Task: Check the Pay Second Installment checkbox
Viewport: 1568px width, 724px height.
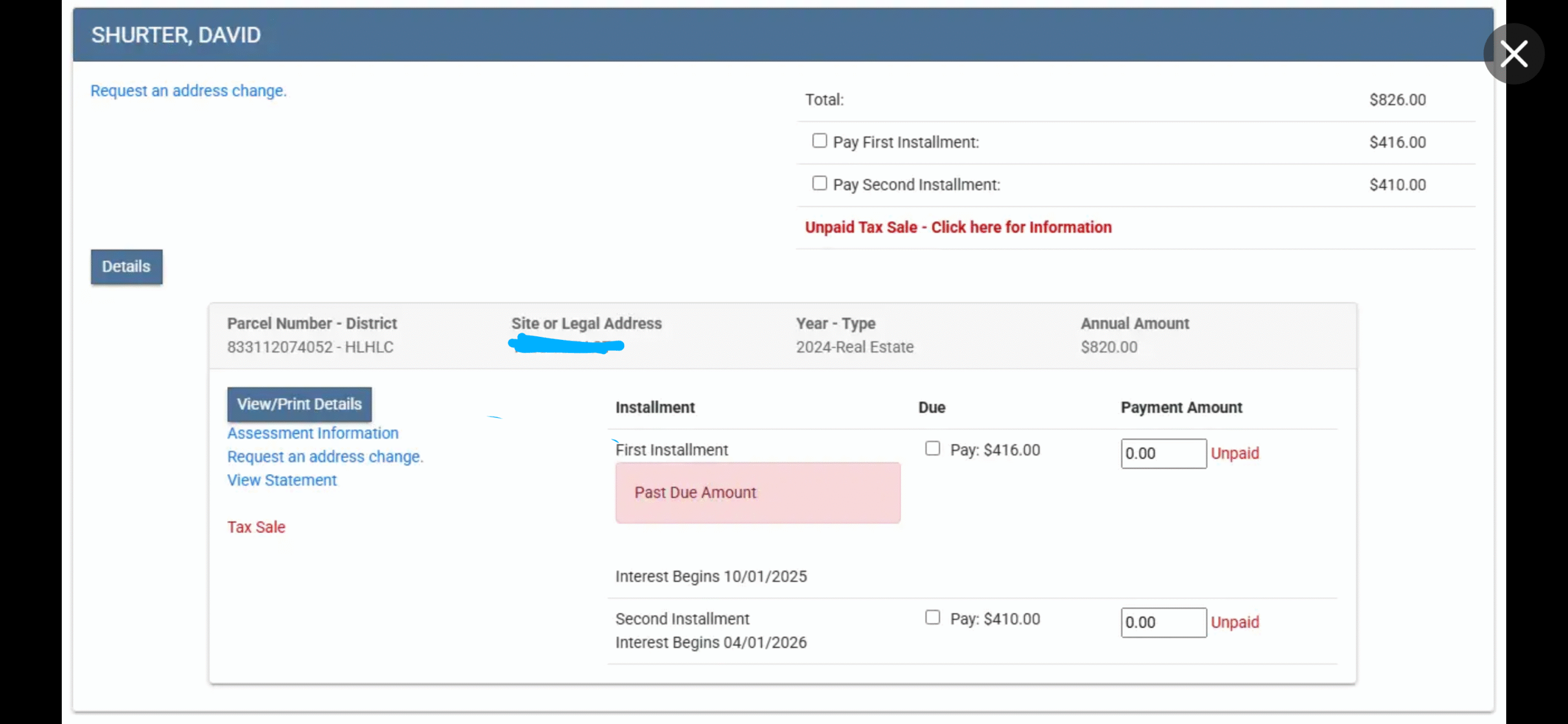Action: (819, 183)
